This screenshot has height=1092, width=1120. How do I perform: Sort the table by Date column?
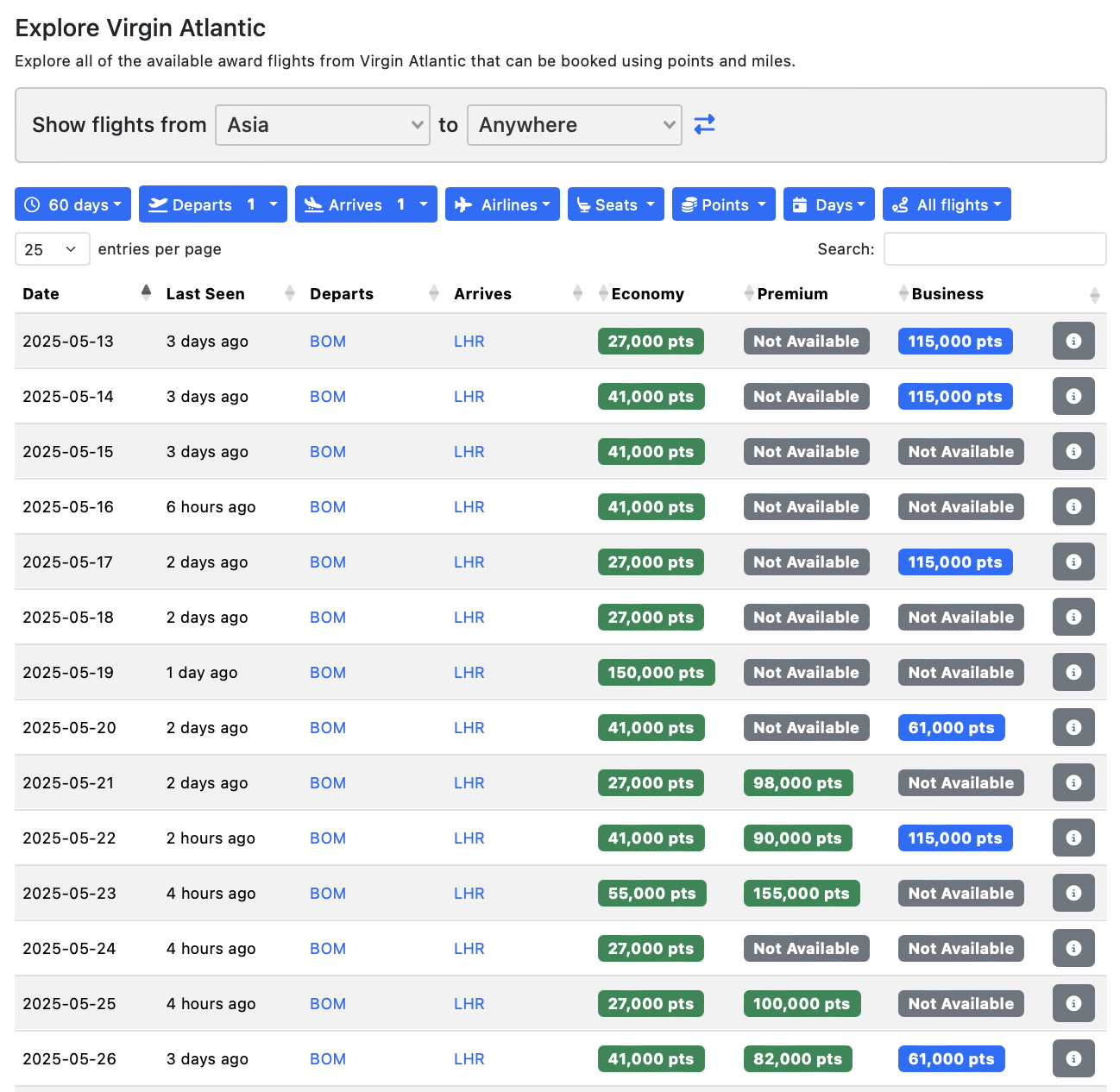(x=86, y=293)
